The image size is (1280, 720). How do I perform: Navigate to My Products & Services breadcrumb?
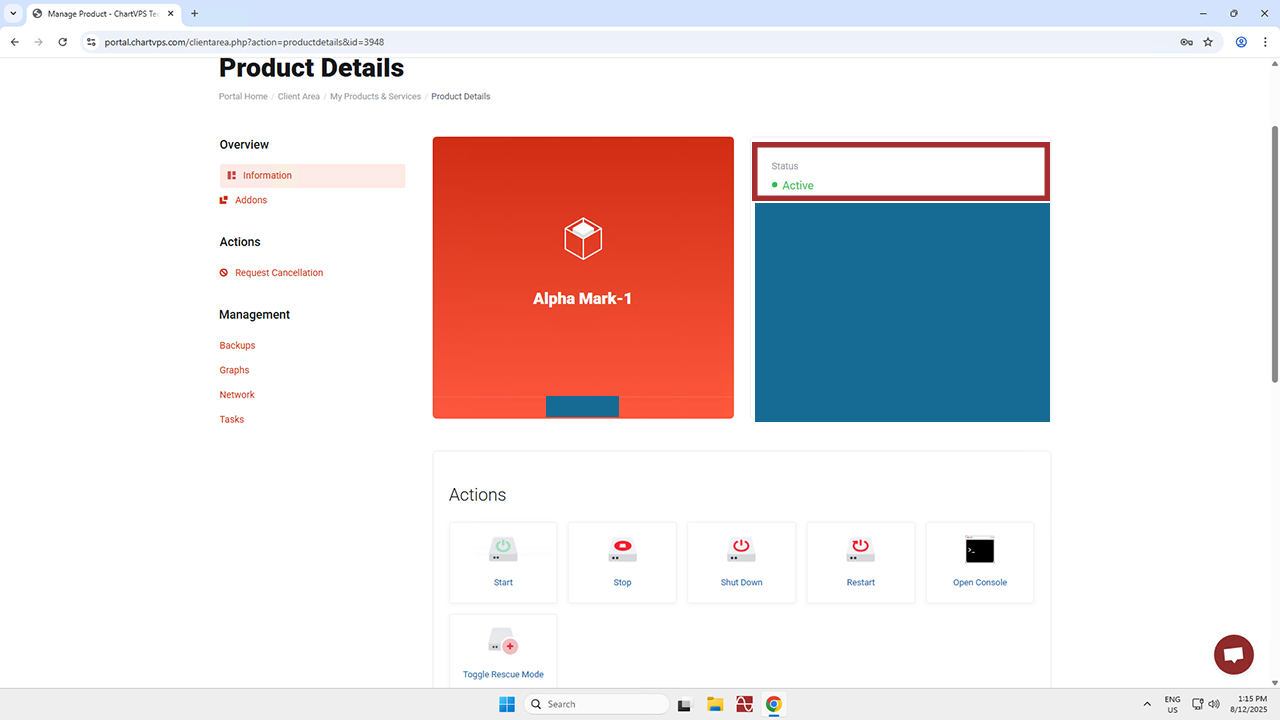(x=375, y=97)
